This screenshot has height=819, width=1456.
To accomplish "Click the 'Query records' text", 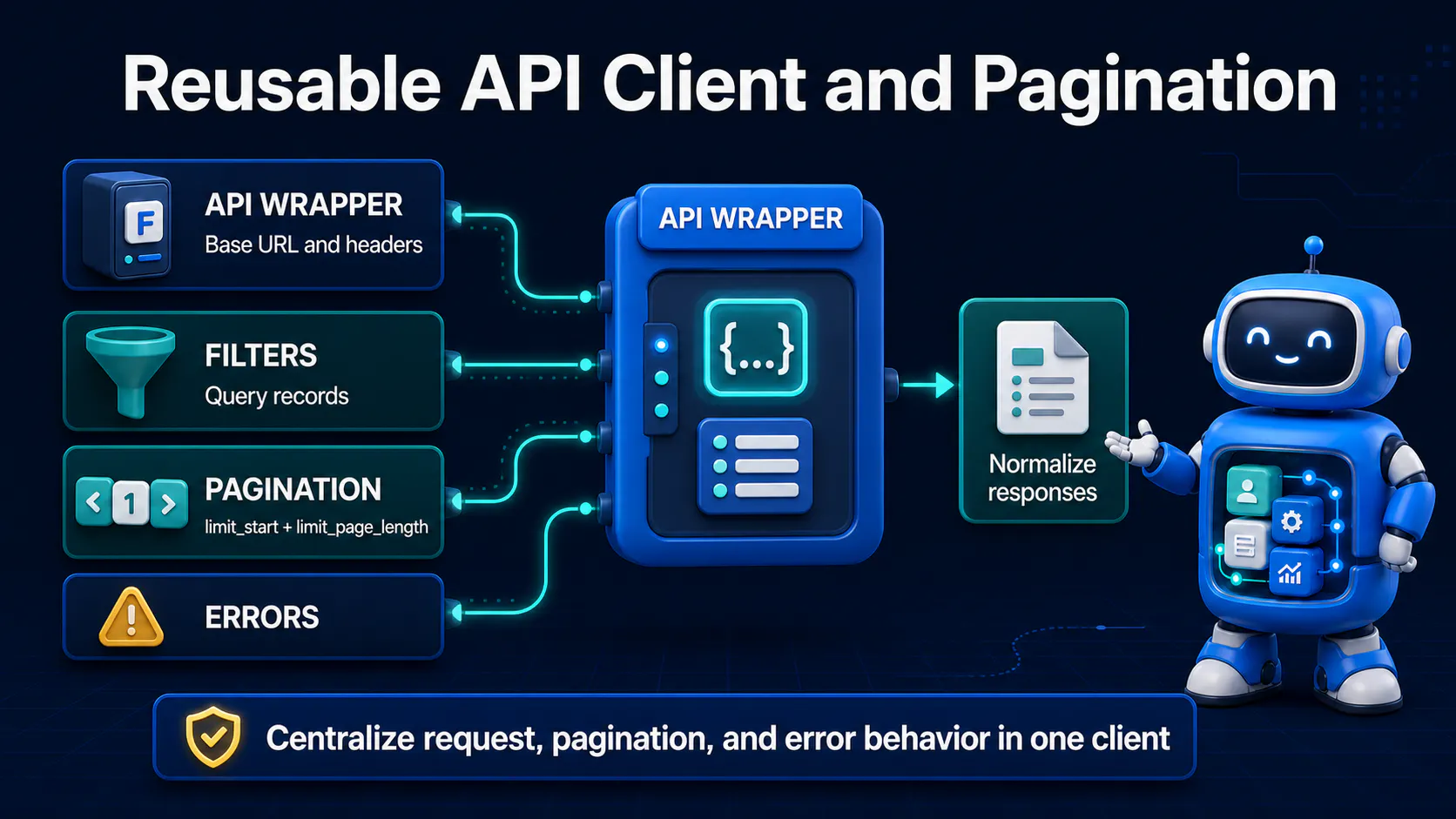I will coord(277,396).
